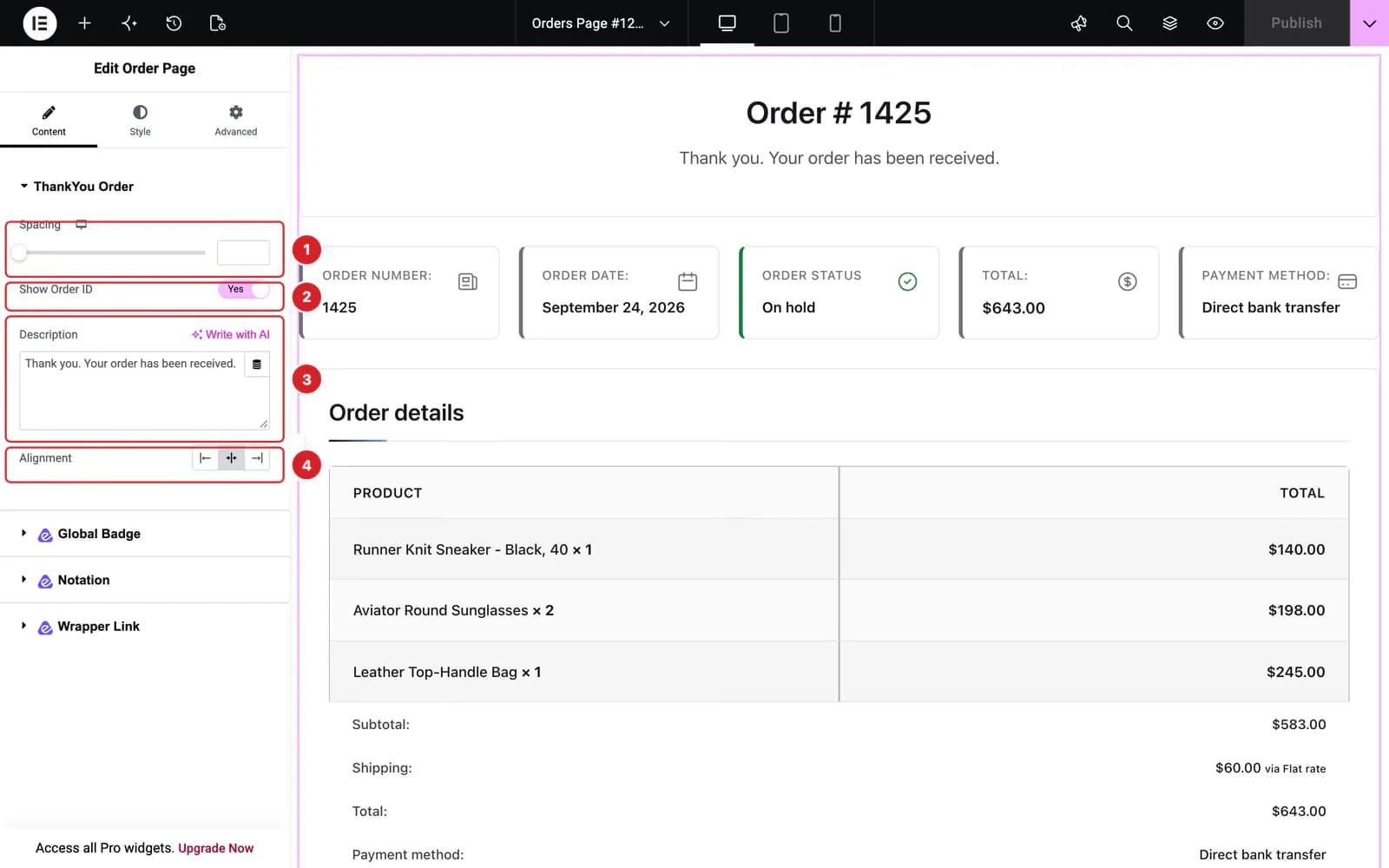Open the AI sparkle tool in the top bar
1389x868 pixels.
coord(129,23)
